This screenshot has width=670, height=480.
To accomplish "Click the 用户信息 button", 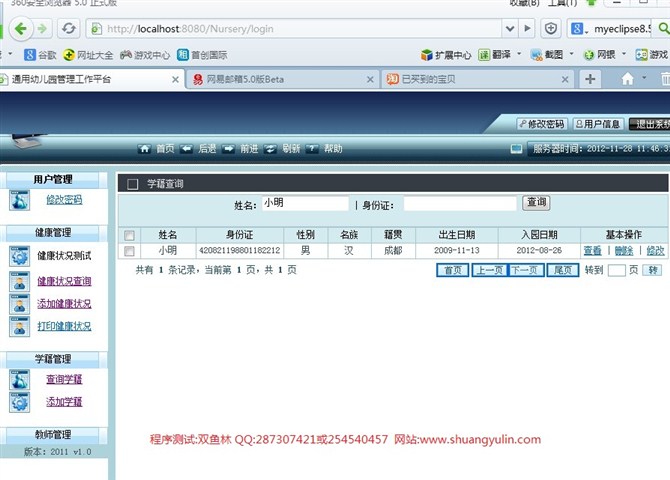I will (598, 124).
